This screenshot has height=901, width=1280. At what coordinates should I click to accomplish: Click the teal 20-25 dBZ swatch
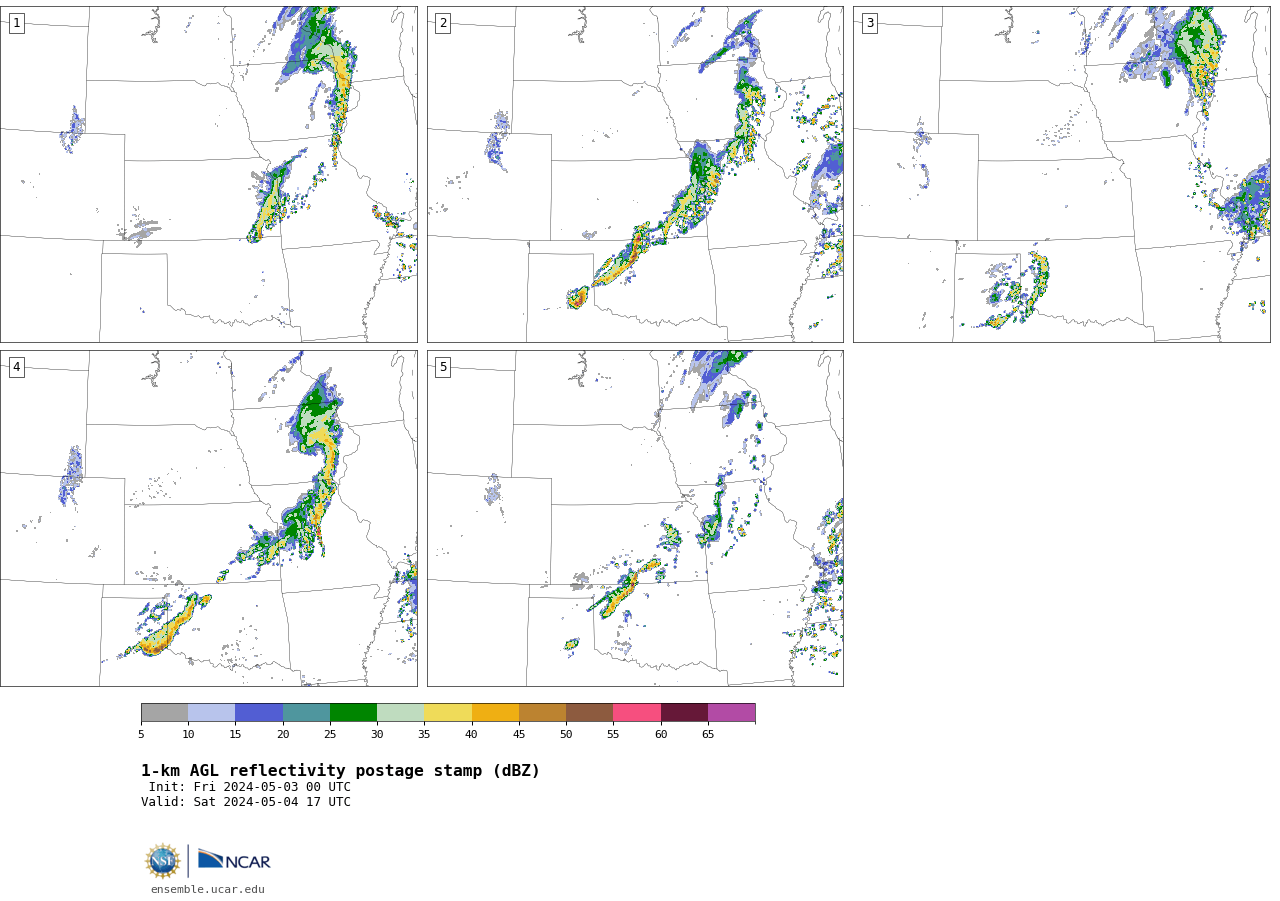pos(306,713)
